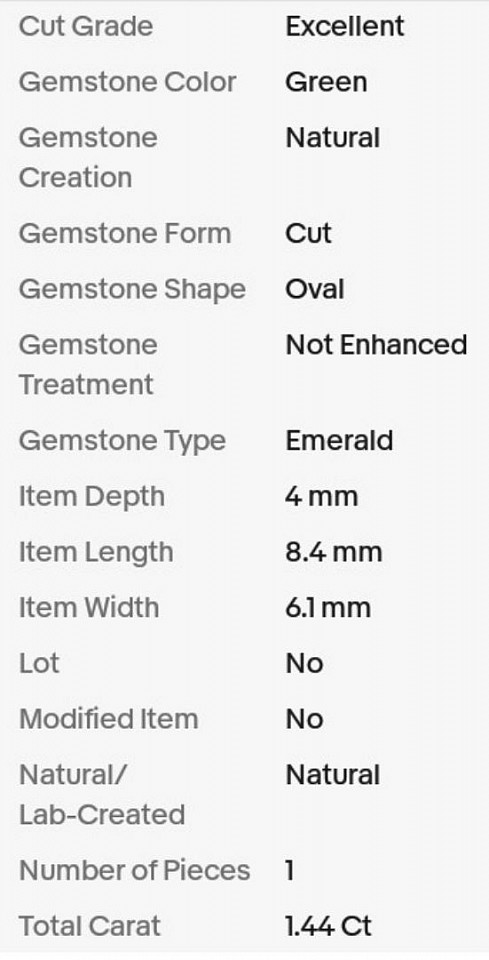
Task: Click the Gemstone Creation label
Action: (88, 157)
